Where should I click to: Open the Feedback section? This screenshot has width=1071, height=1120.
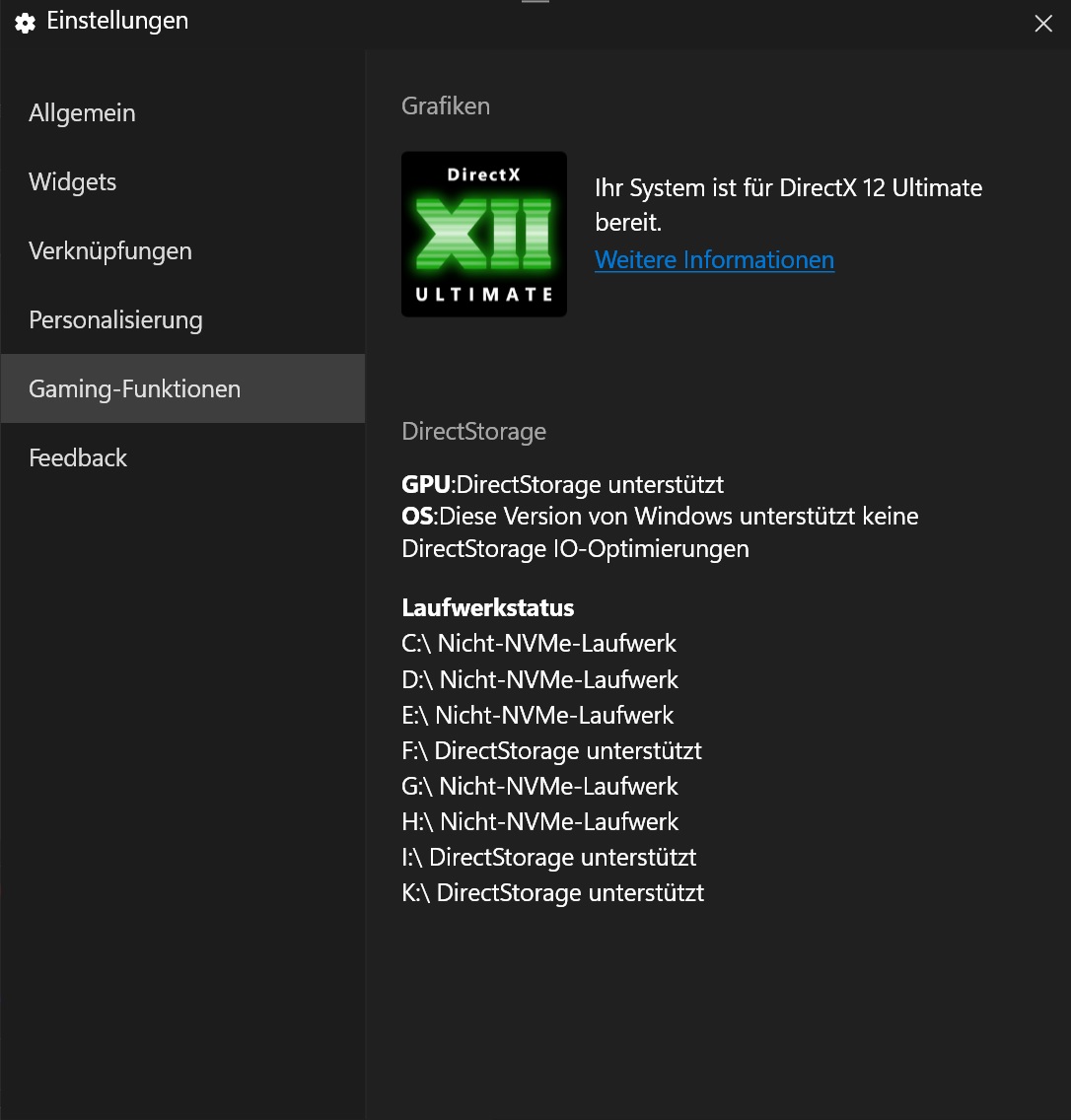[182, 457]
